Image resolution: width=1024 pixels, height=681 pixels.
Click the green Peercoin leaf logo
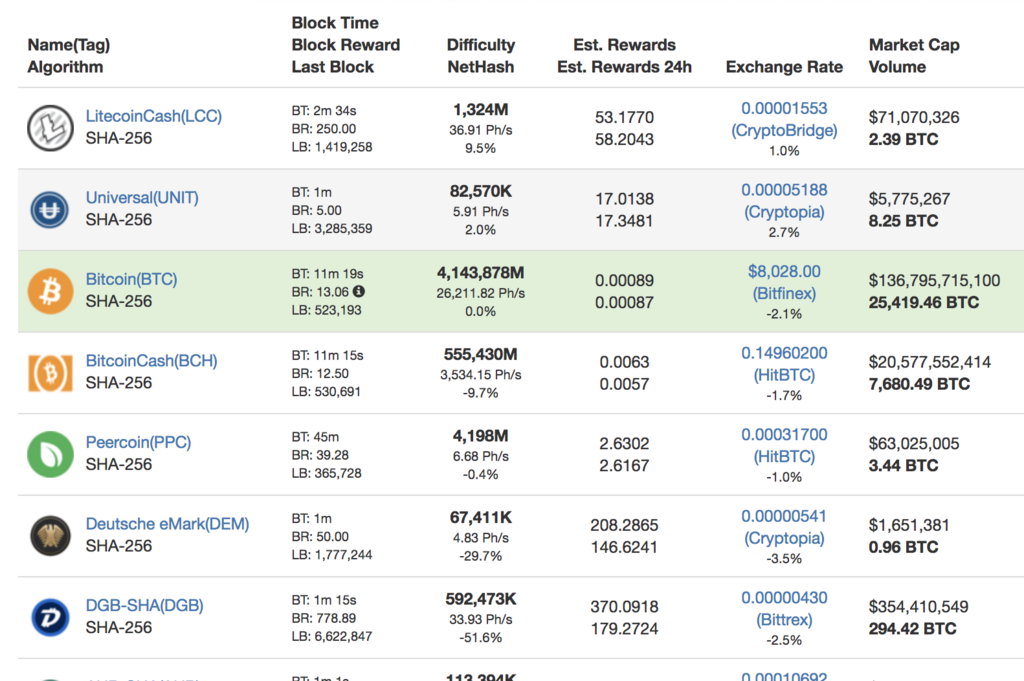coord(50,454)
